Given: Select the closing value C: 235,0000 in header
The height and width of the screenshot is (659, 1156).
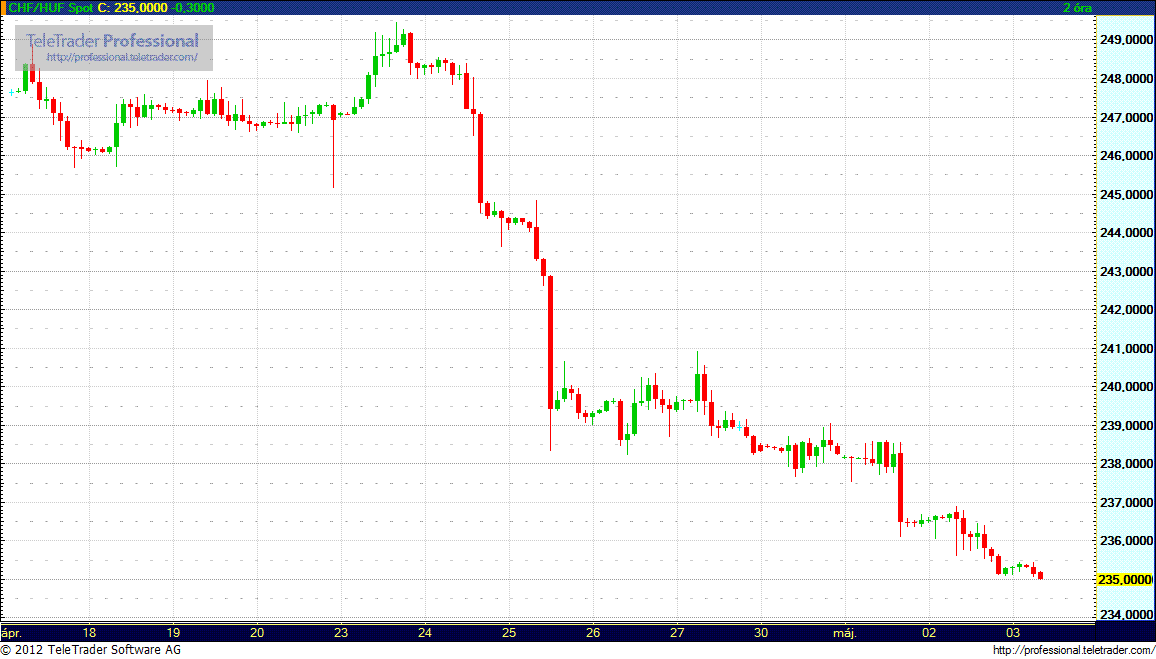Looking at the screenshot, I should click(132, 7).
